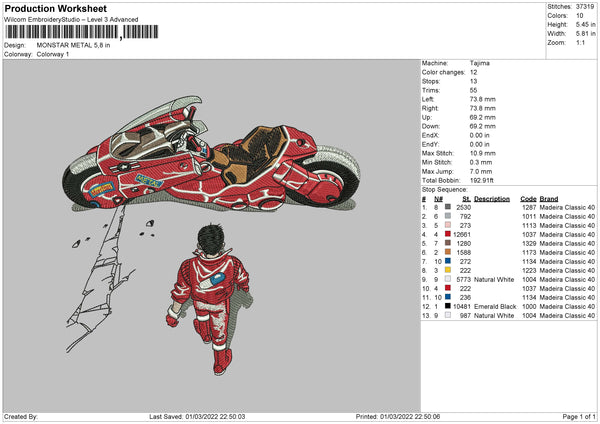
Task: Click the design name 'MONSTAR METAL 5,8 in'
Action: pos(73,45)
